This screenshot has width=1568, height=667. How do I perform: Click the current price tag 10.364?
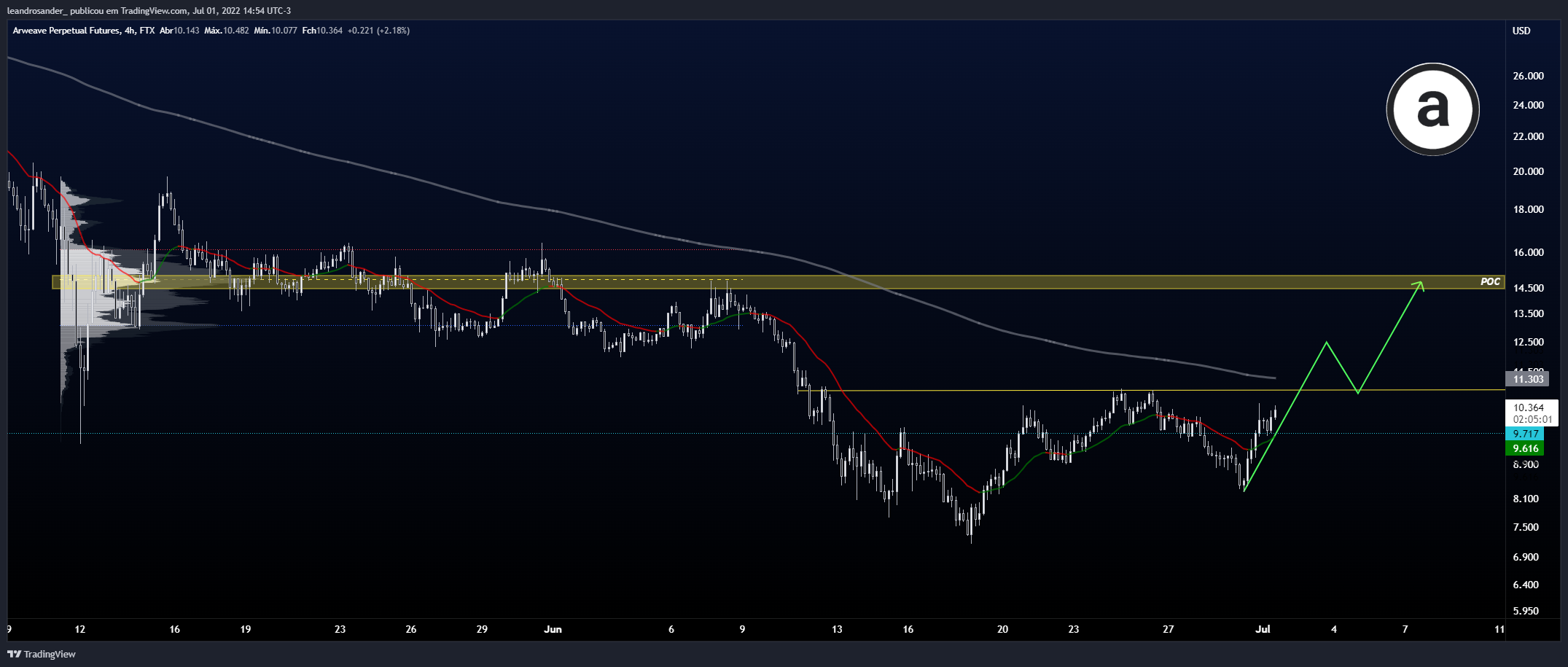coord(1528,407)
